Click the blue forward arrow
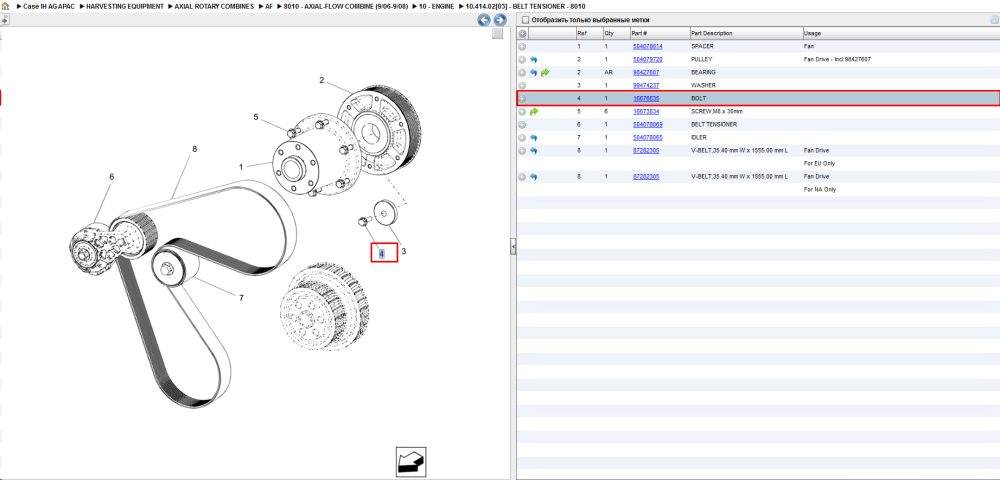The height and width of the screenshot is (480, 1000). tap(499, 20)
